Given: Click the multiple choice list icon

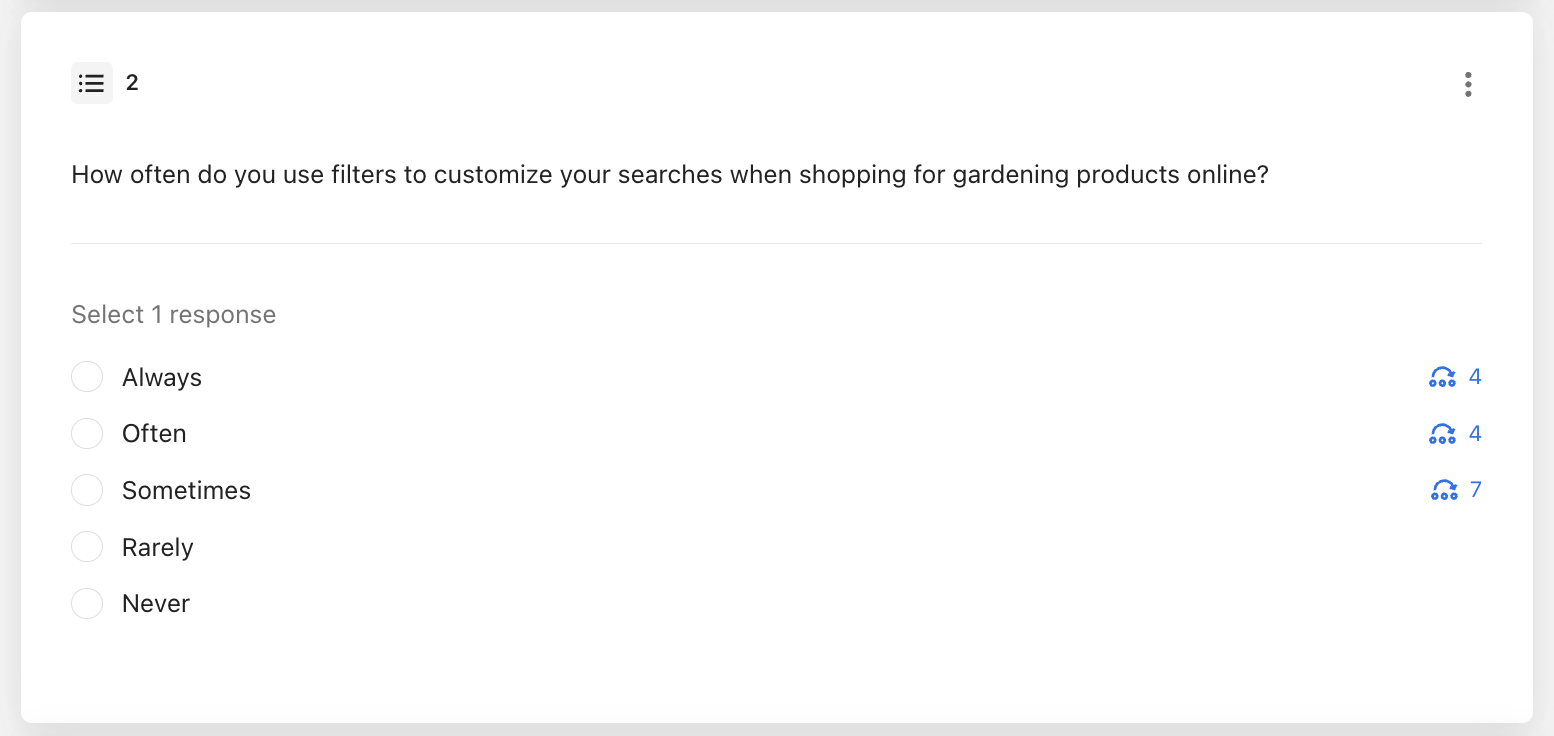Looking at the screenshot, I should (x=92, y=83).
